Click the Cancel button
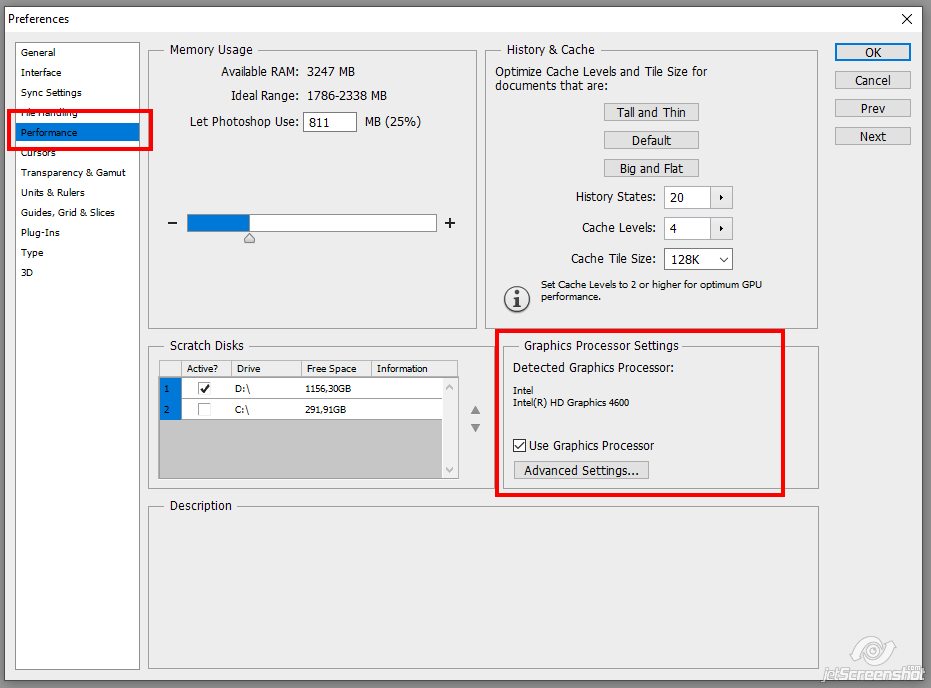931x688 pixels. 872,80
